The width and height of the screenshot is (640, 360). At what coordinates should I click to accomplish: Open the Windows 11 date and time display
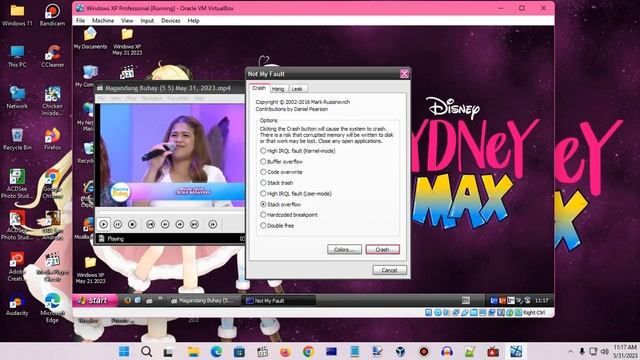(x=625, y=351)
